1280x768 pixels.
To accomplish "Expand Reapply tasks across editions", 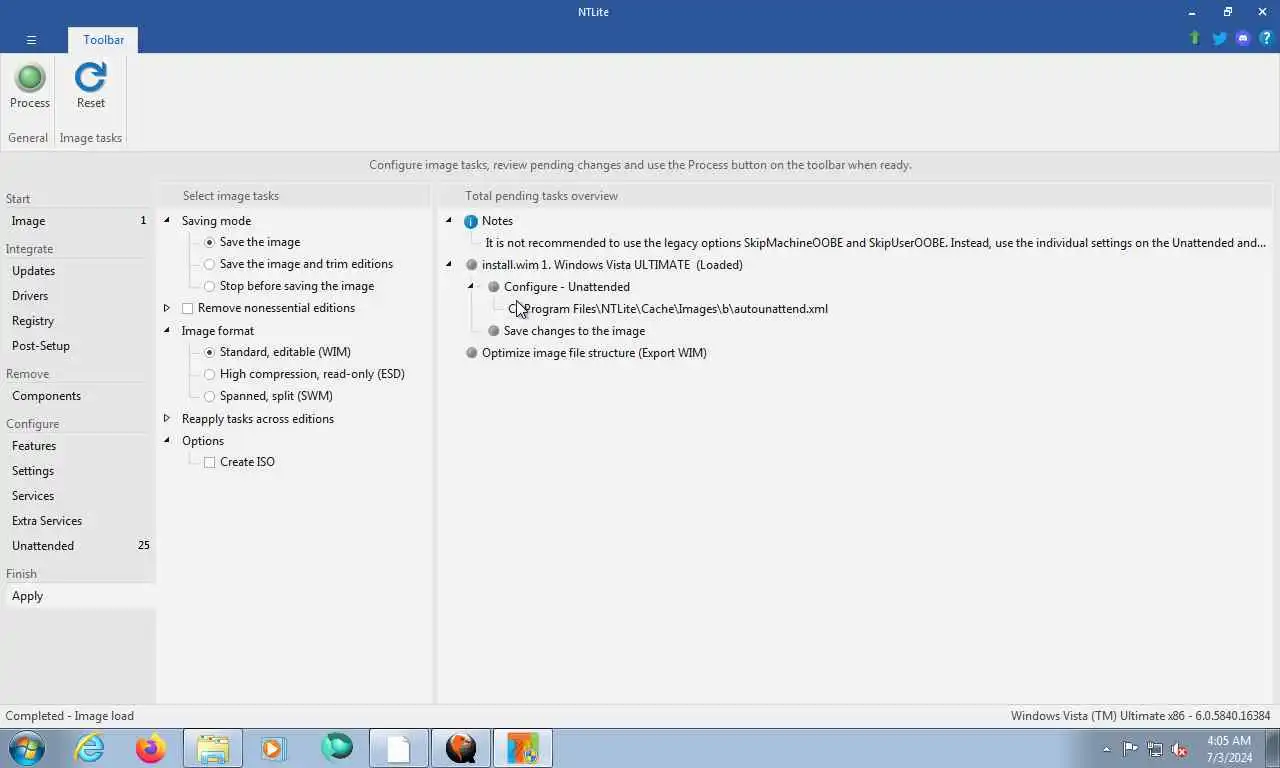I will coord(167,418).
